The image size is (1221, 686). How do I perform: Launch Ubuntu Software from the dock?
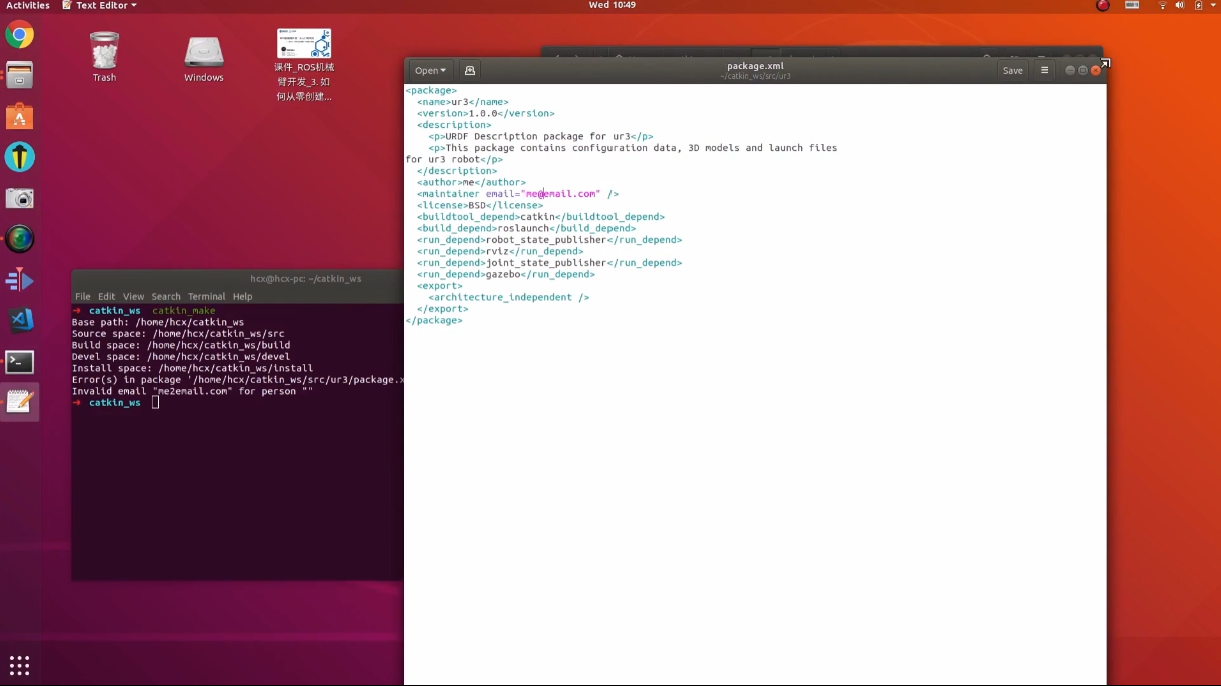point(19,117)
